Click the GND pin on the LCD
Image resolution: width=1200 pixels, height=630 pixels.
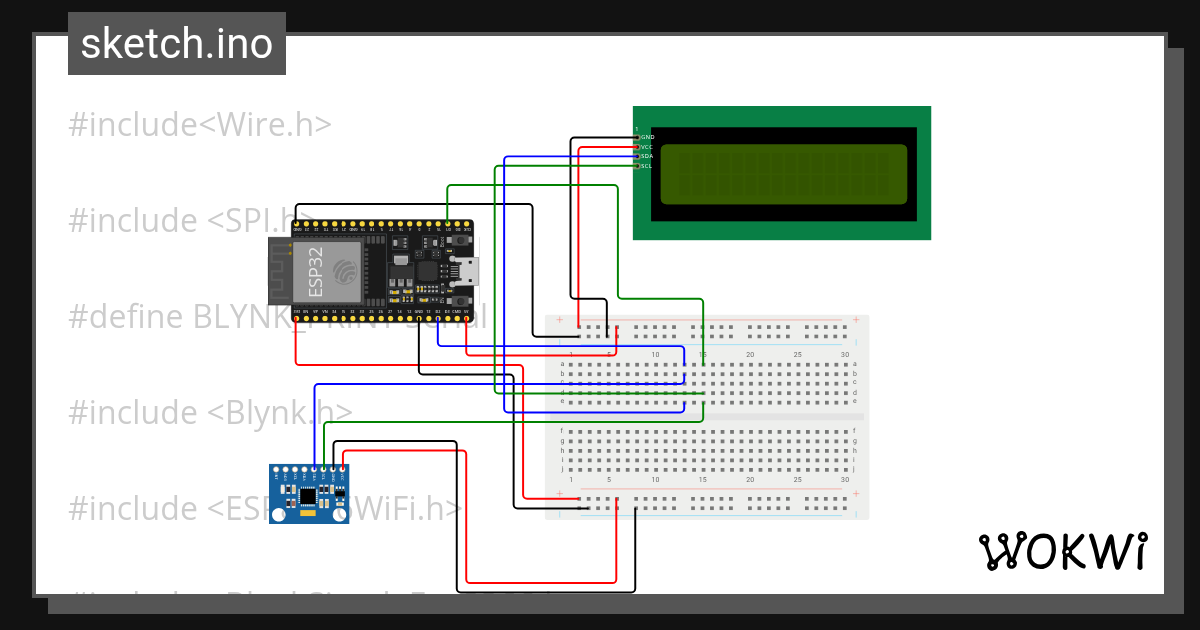point(637,137)
